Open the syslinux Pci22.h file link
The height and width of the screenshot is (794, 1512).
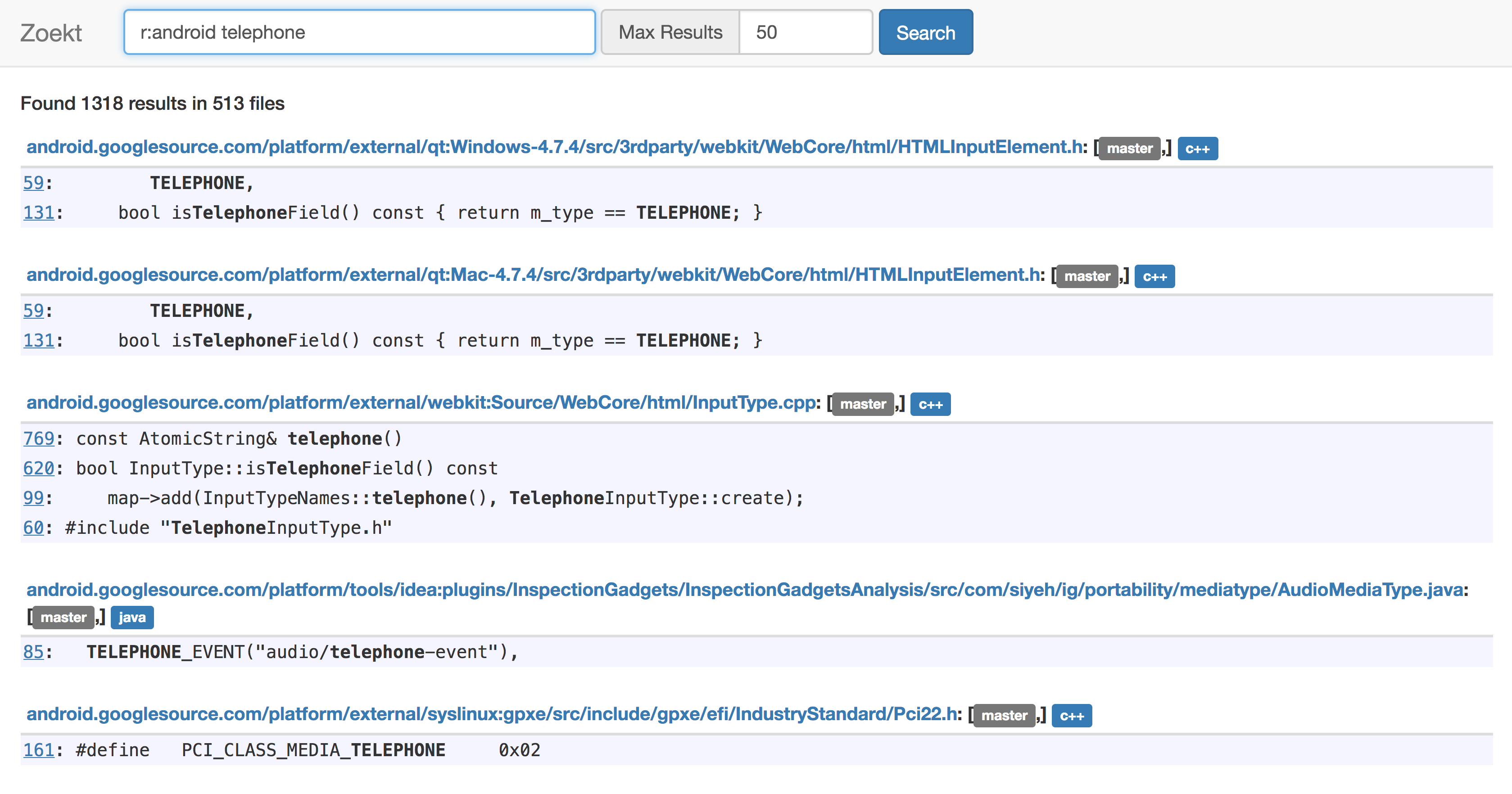tap(491, 713)
